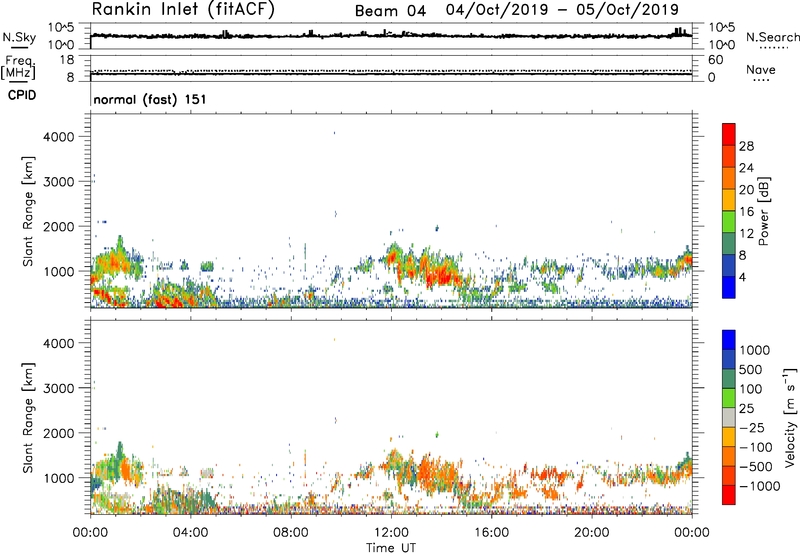Click the frequency line plot strip
Screen dimensions: 800x554
(x=391, y=68)
